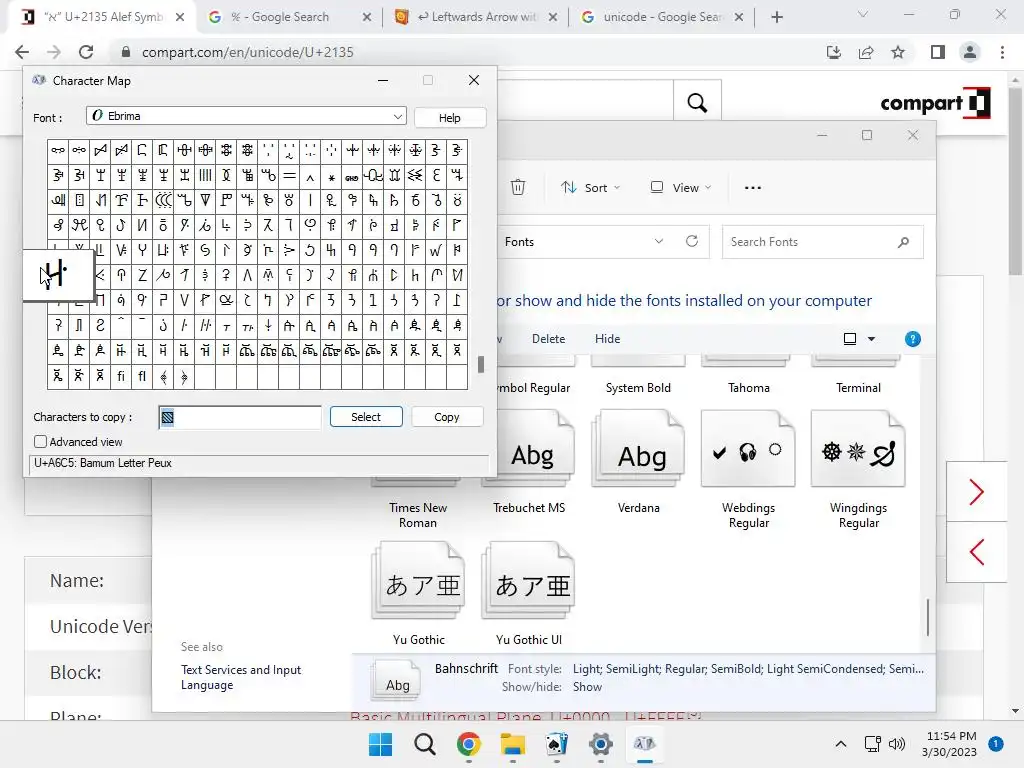This screenshot has height=768, width=1024.
Task: Select the Times New Roman font label
Action: [x=418, y=515]
